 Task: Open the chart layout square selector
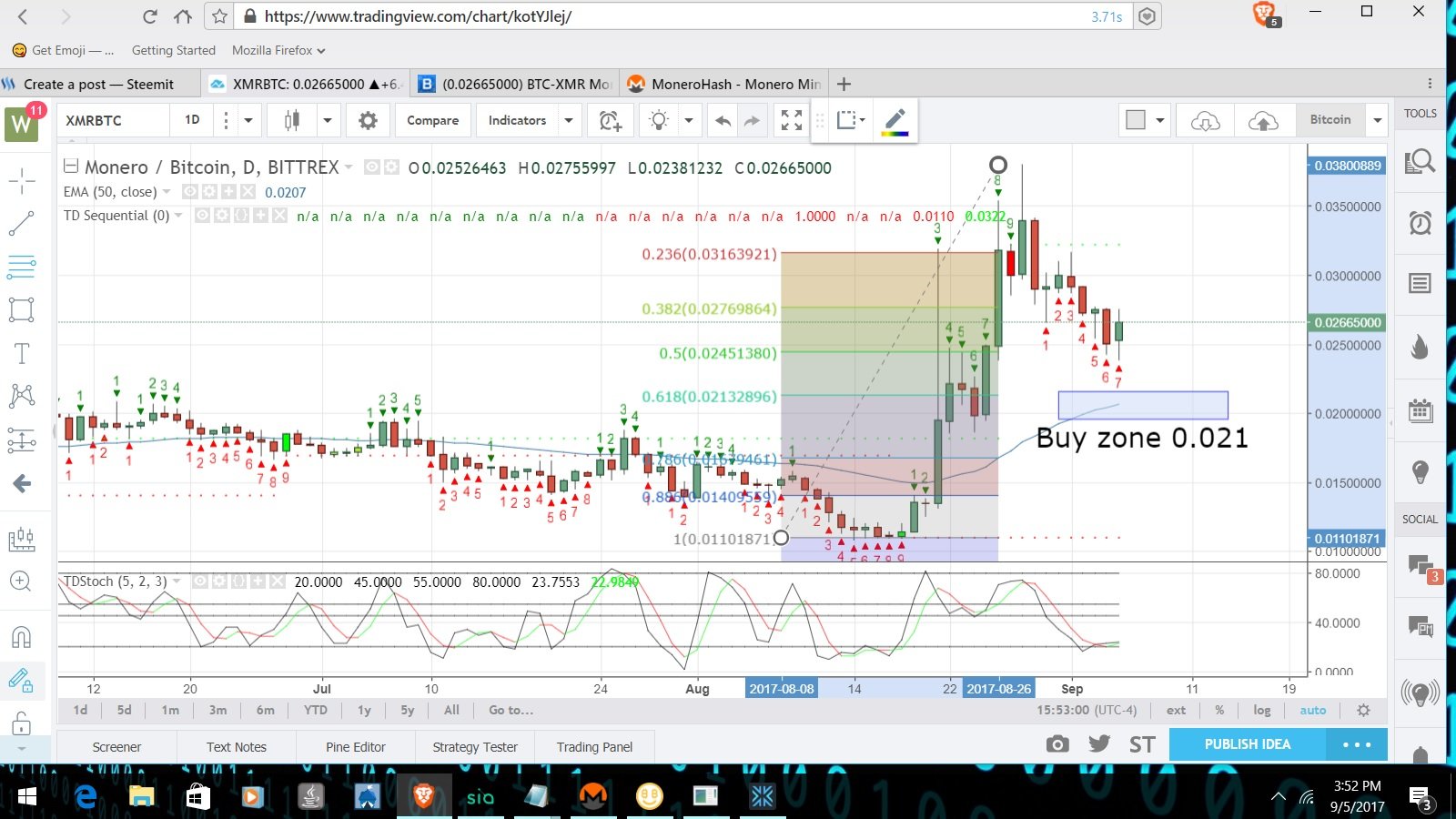pyautogui.click(x=1136, y=120)
